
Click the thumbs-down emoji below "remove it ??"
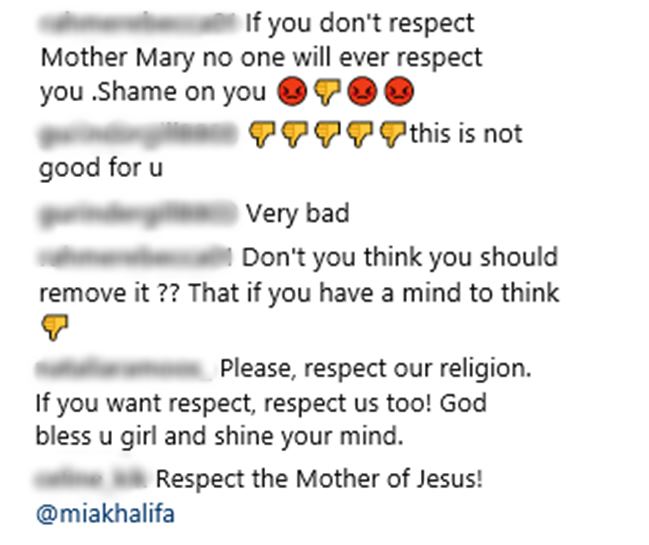53,326
